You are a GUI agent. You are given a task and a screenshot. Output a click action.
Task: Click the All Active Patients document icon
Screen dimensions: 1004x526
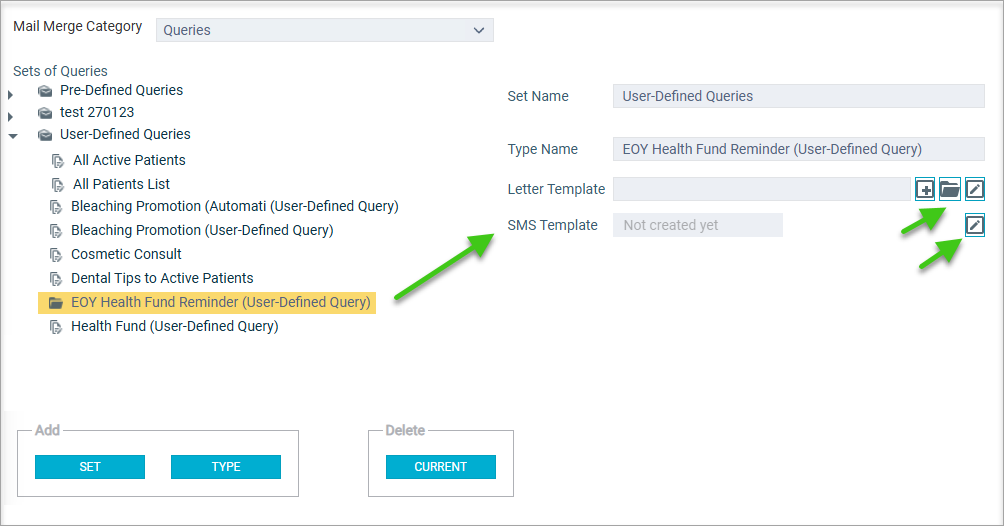pos(58,161)
